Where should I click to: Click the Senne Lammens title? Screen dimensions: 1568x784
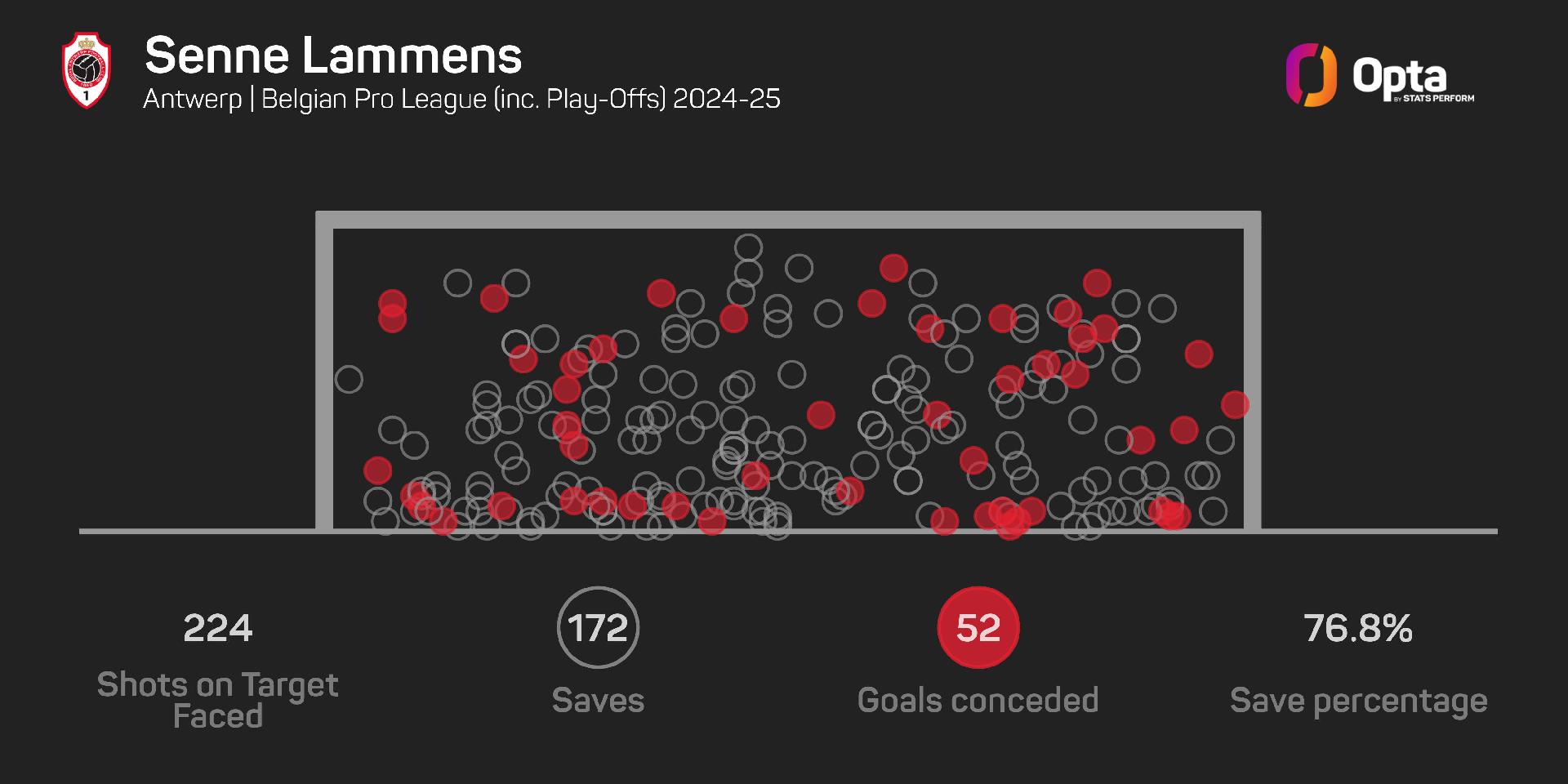point(333,56)
